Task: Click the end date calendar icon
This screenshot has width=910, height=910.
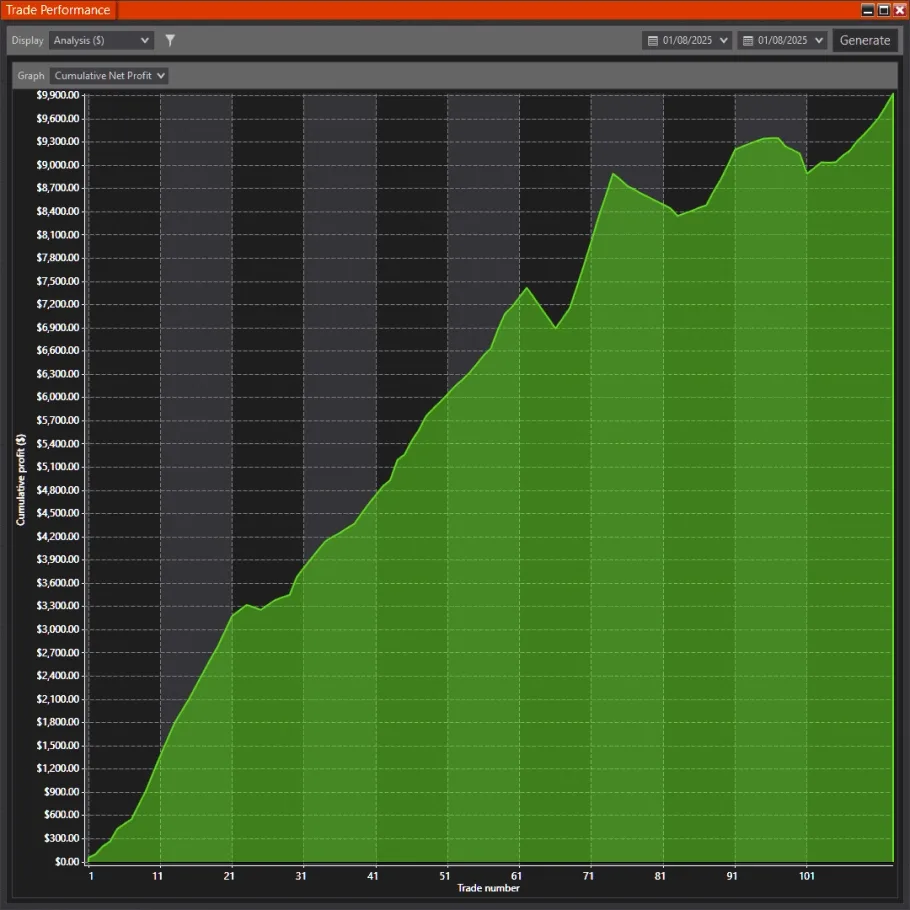Action: (748, 41)
